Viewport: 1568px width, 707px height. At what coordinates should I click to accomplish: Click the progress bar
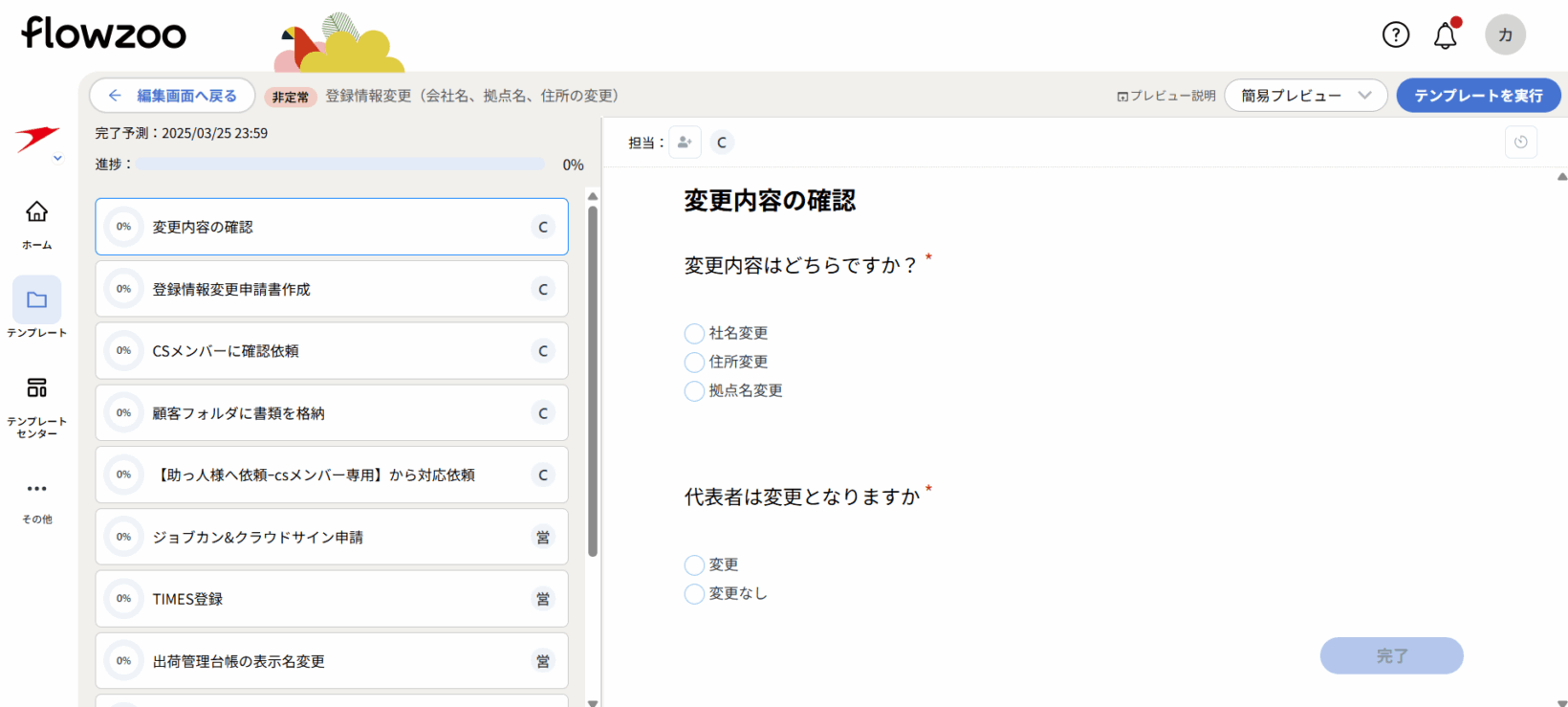point(339,165)
